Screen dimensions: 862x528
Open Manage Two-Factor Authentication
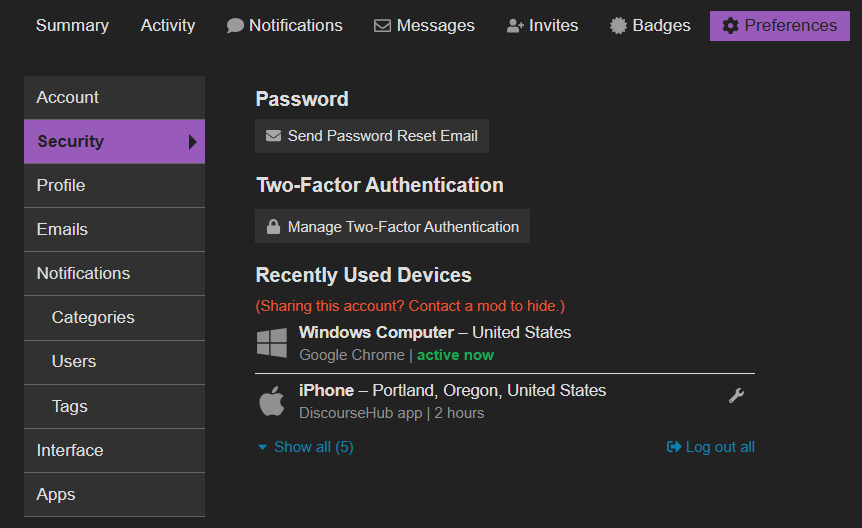tap(392, 227)
